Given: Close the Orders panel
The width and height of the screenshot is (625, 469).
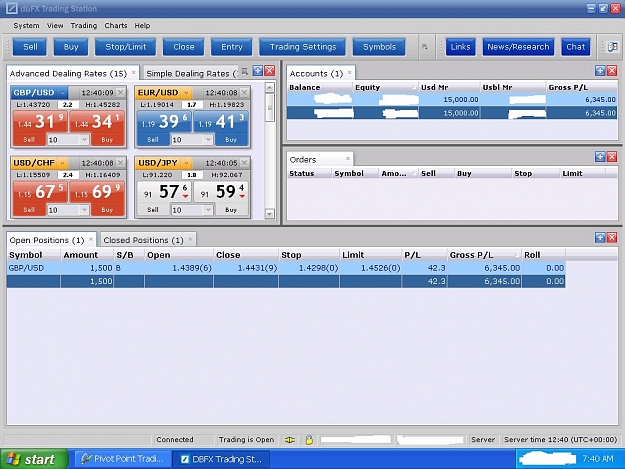Looking at the screenshot, I should [612, 157].
